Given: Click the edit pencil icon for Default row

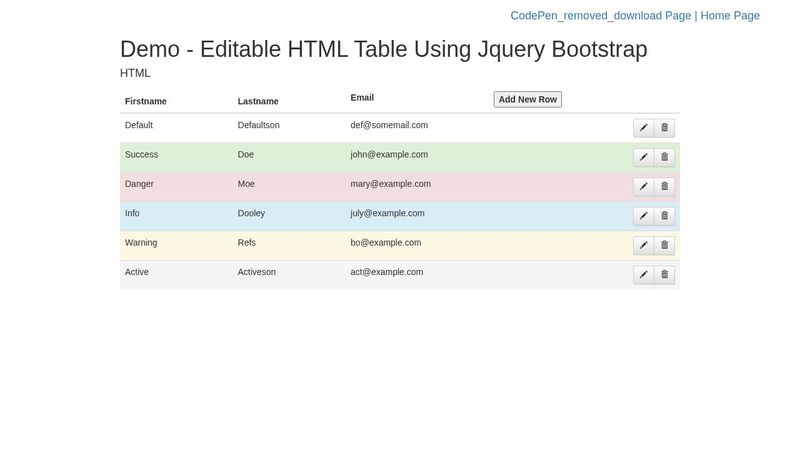Looking at the screenshot, I should pyautogui.click(x=643, y=128).
